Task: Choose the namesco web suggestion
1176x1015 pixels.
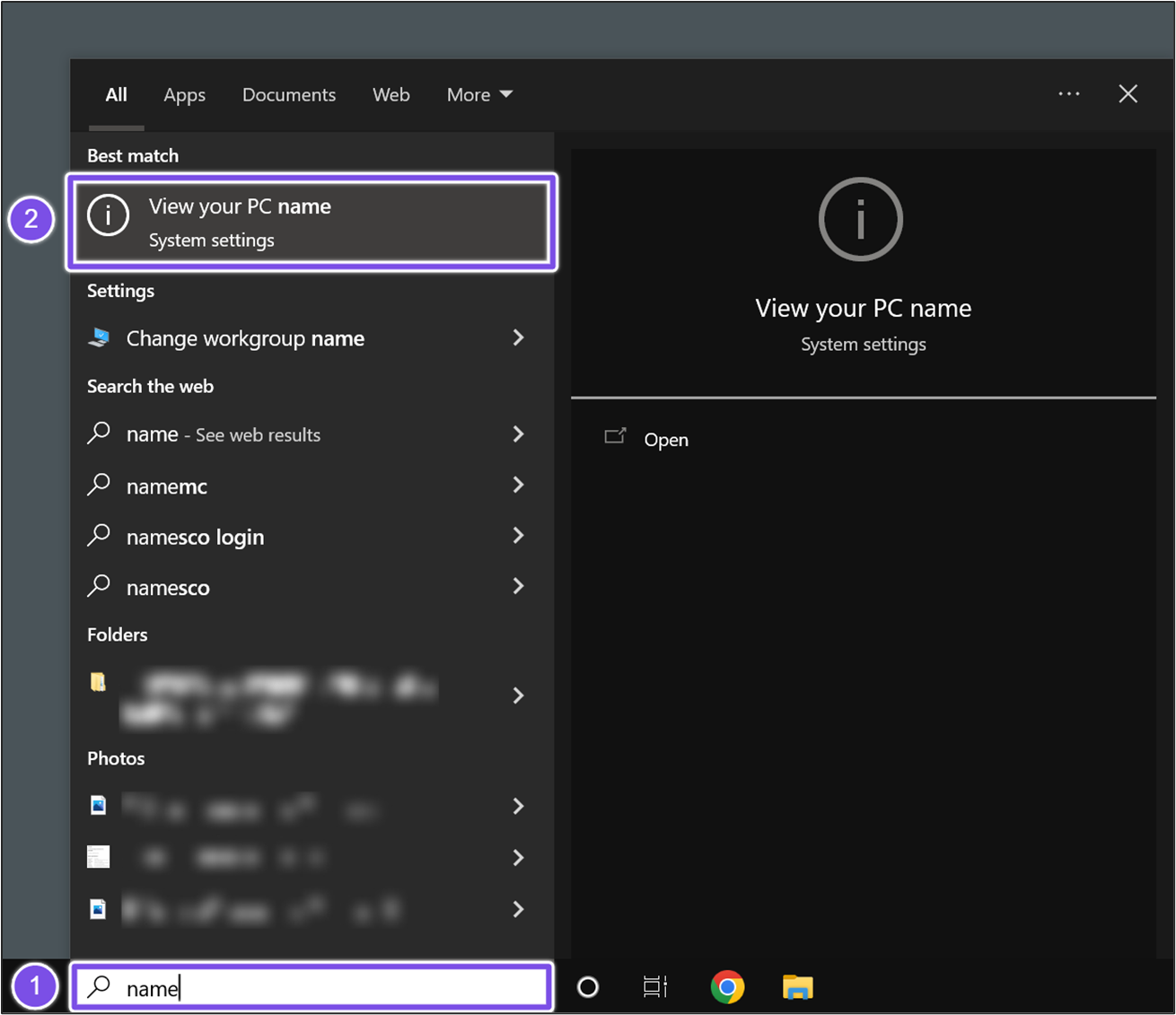Action: coord(168,588)
